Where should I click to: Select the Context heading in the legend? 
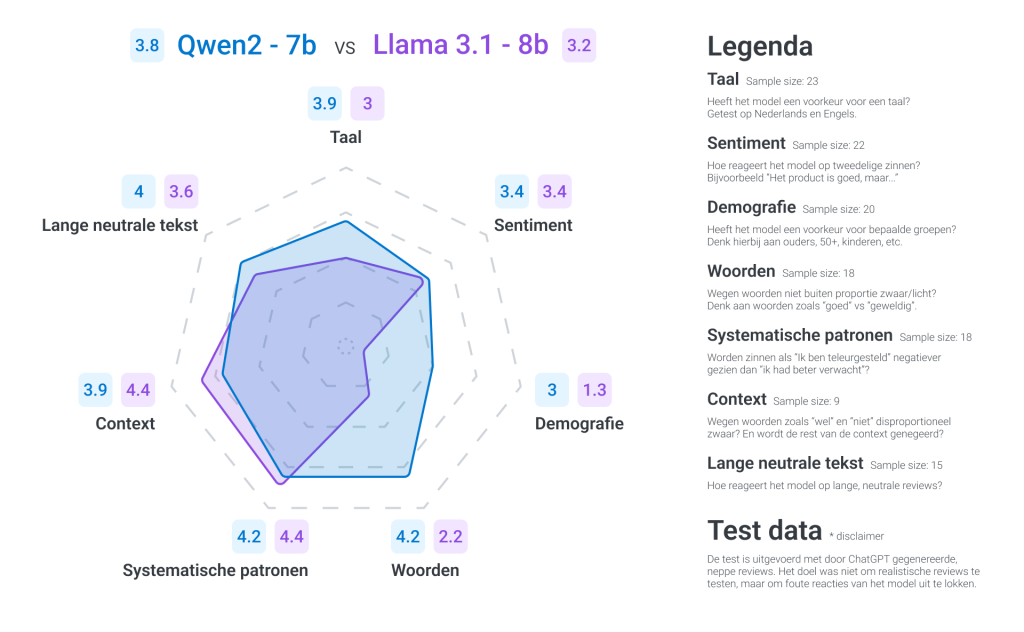coord(736,400)
